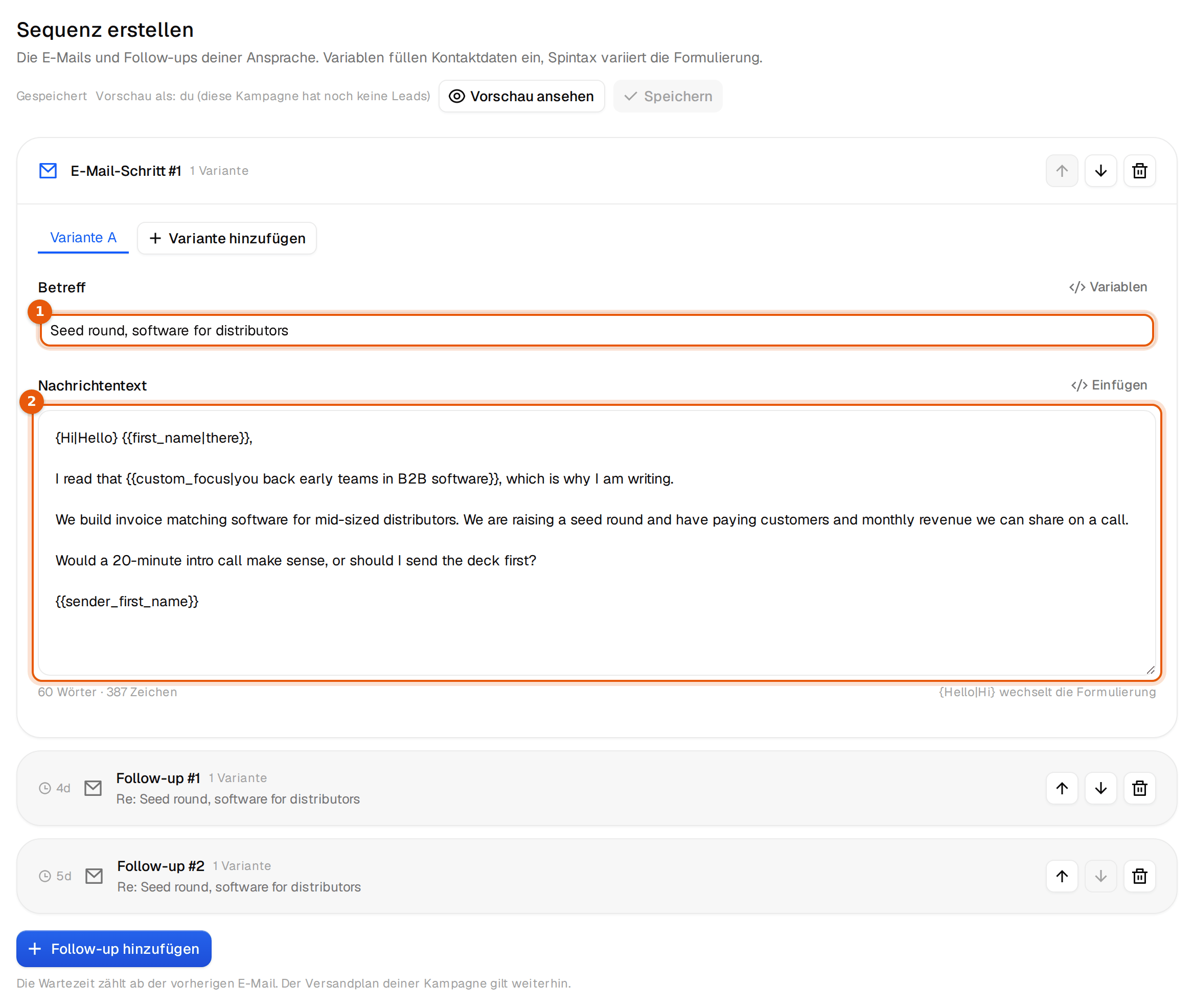Click the envelope icon of E-Mail-Schritt #1
Screen dimensions: 1194x1008
(48, 171)
